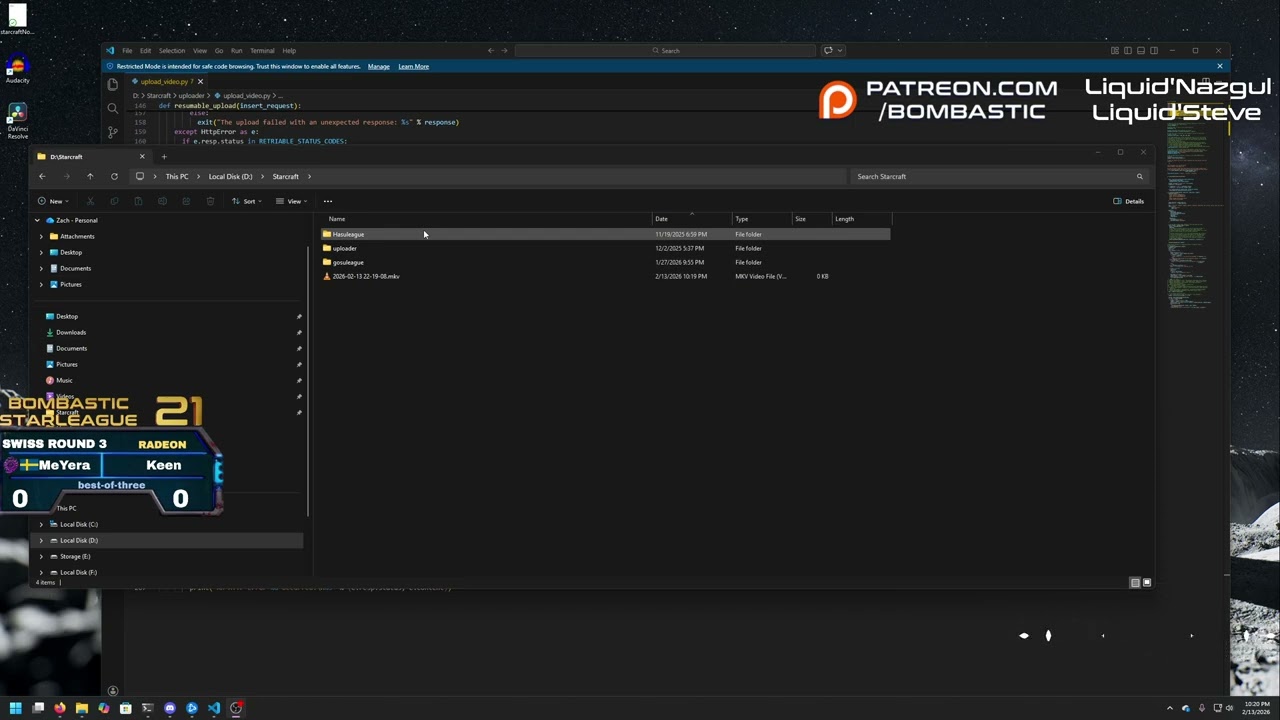Toggle VS Code secondary sidebar layout icon
Image resolution: width=1280 pixels, height=720 pixels.
click(x=1153, y=50)
